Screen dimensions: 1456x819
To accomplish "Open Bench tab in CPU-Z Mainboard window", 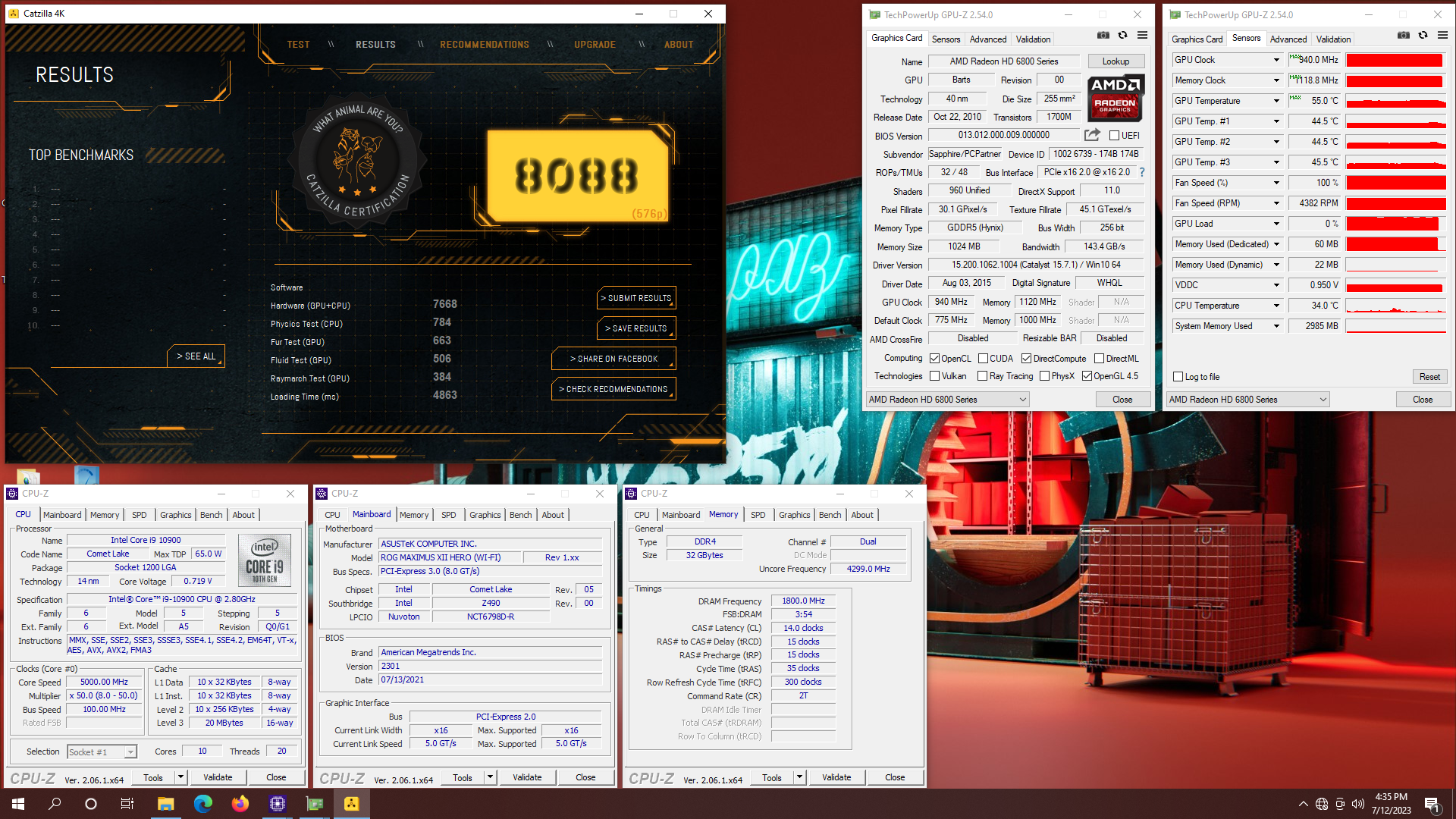I will pyautogui.click(x=520, y=515).
